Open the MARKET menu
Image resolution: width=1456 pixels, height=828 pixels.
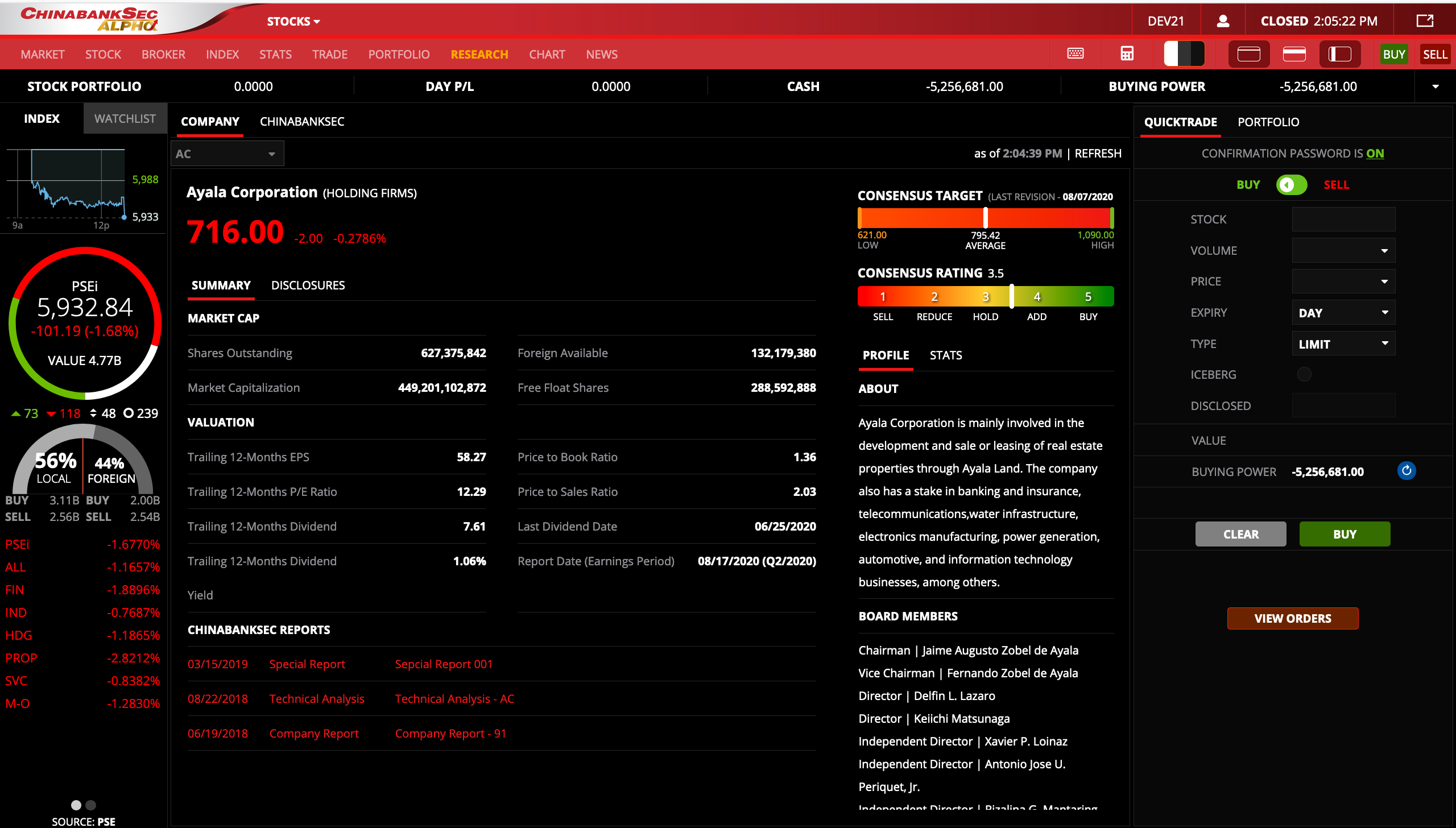(43, 55)
